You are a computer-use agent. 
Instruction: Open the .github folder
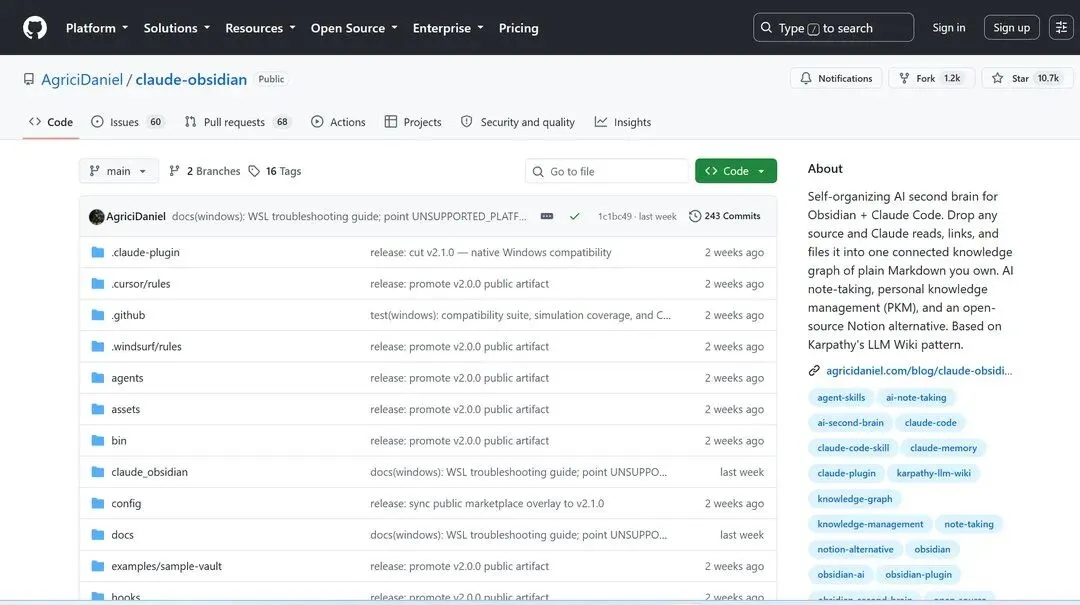[x=128, y=315]
